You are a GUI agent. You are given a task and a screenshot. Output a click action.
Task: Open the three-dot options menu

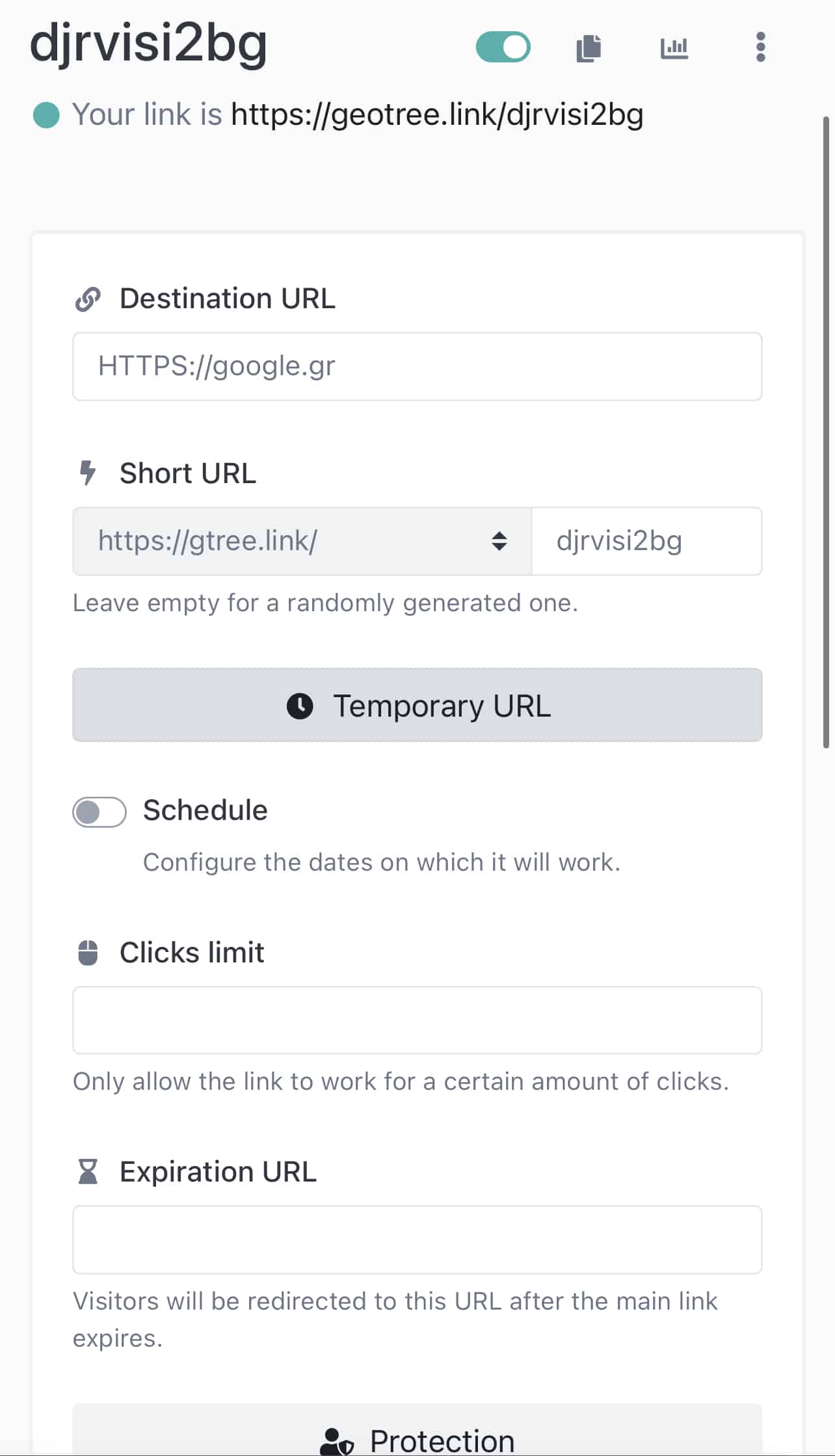(760, 47)
